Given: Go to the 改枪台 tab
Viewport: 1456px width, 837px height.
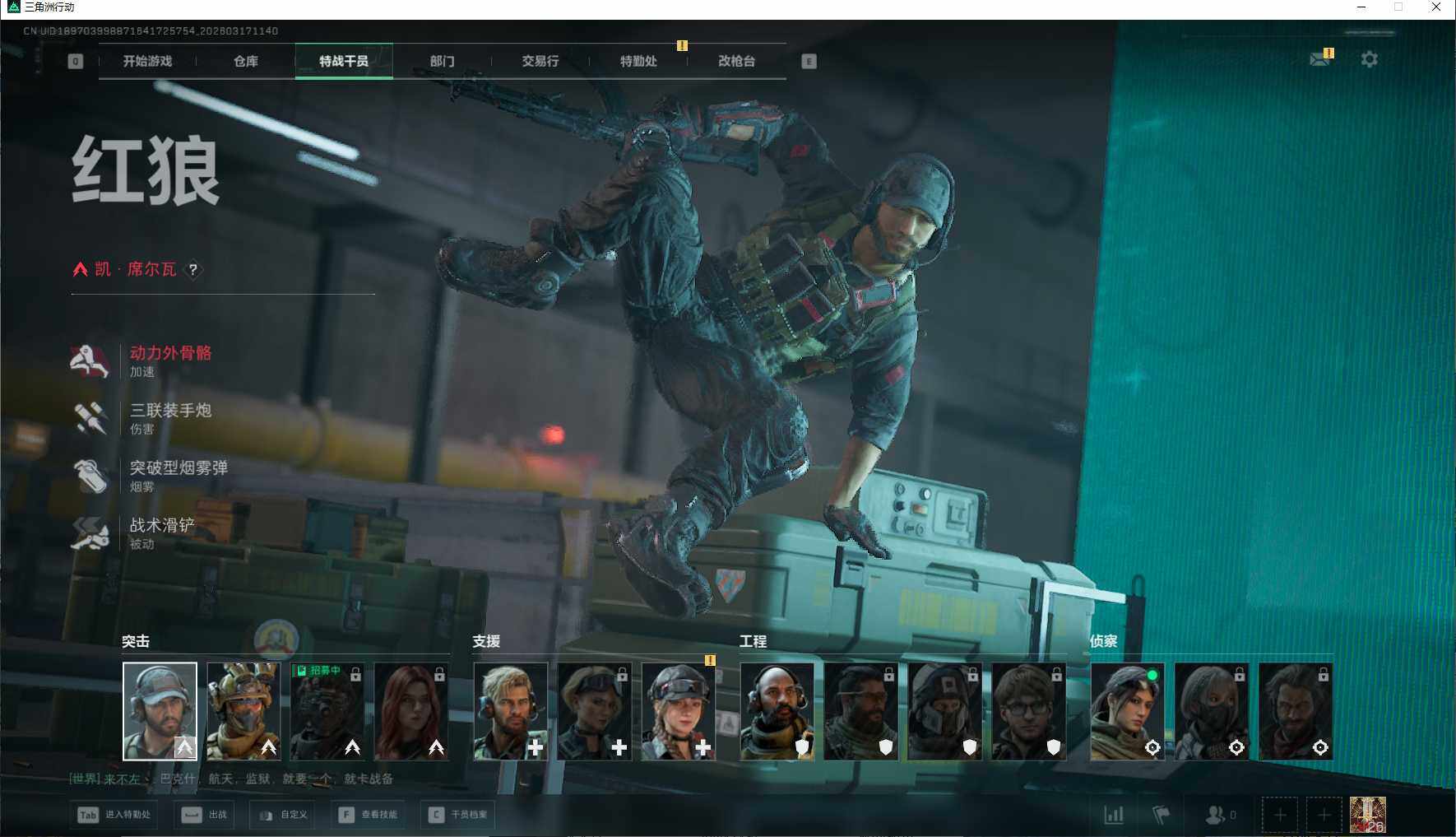Looking at the screenshot, I should click(x=736, y=61).
